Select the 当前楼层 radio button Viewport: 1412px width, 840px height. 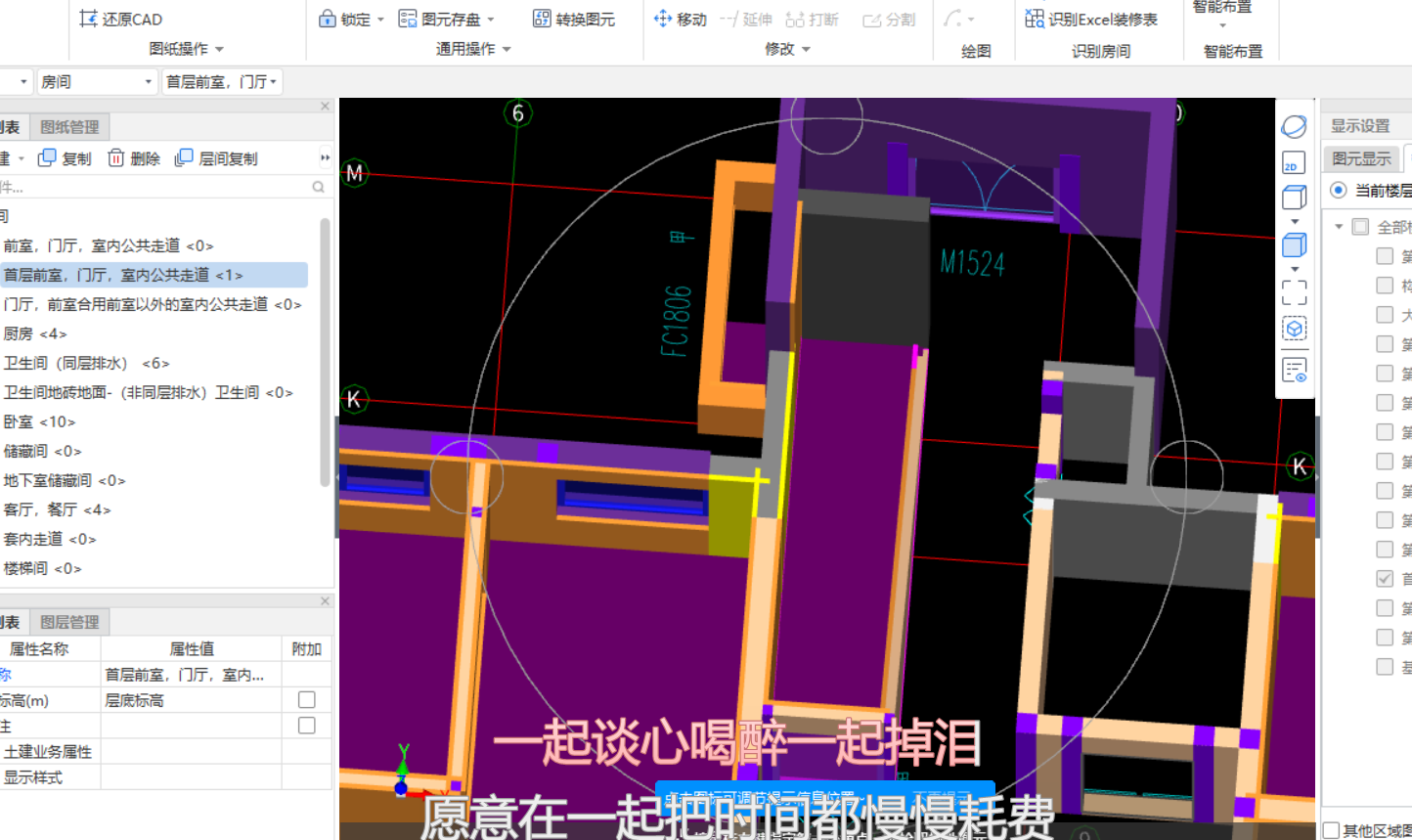pyautogui.click(x=1339, y=190)
